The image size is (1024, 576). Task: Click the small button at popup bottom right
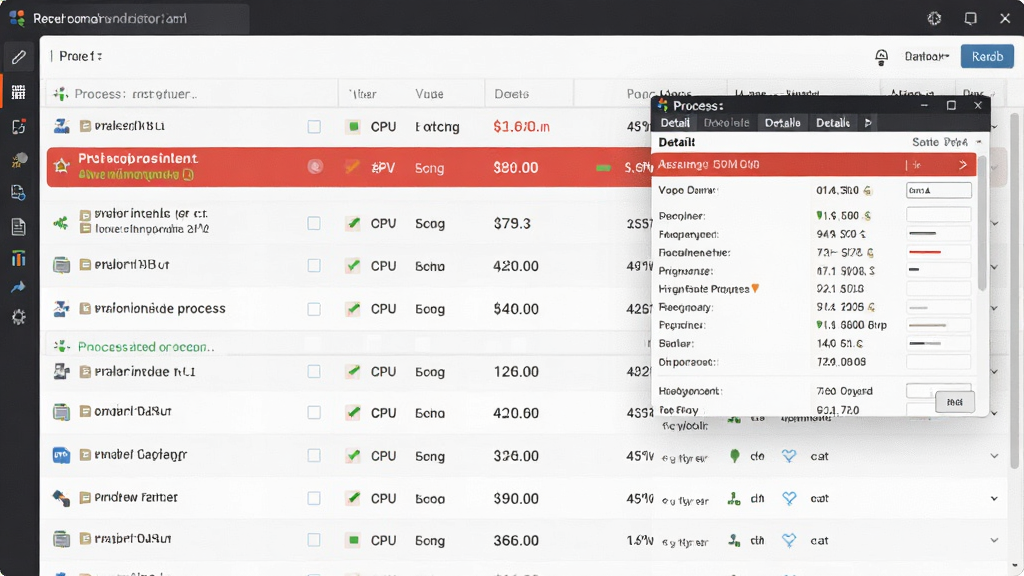pos(955,402)
